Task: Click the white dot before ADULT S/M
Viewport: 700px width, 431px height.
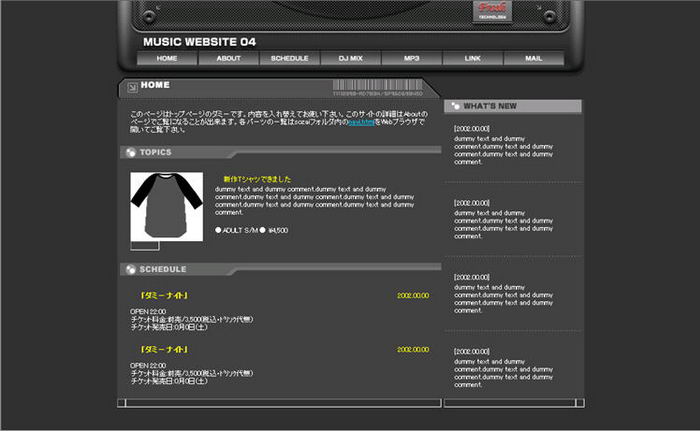Action: pos(218,230)
